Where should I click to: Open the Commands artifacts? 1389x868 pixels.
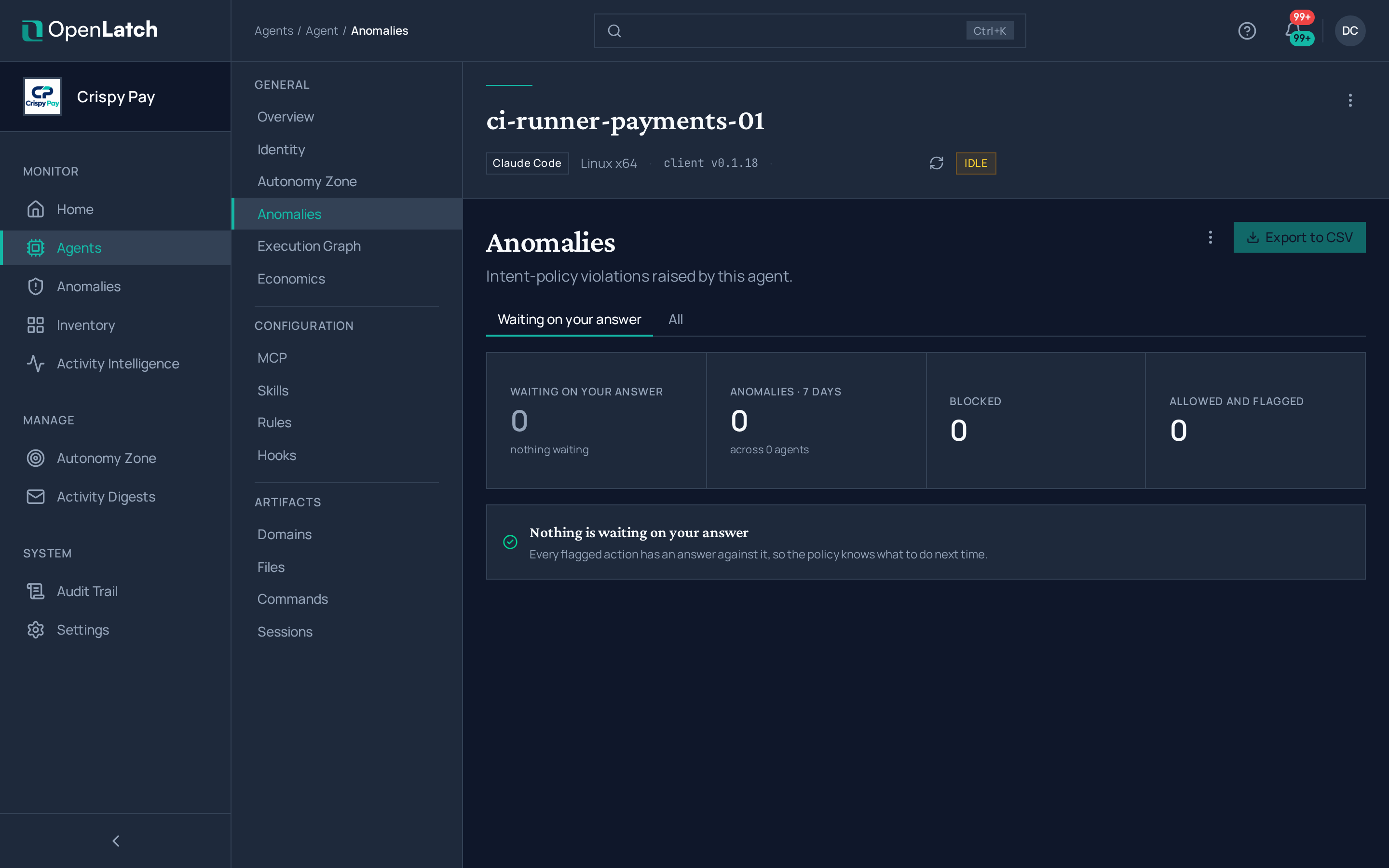tap(347, 599)
